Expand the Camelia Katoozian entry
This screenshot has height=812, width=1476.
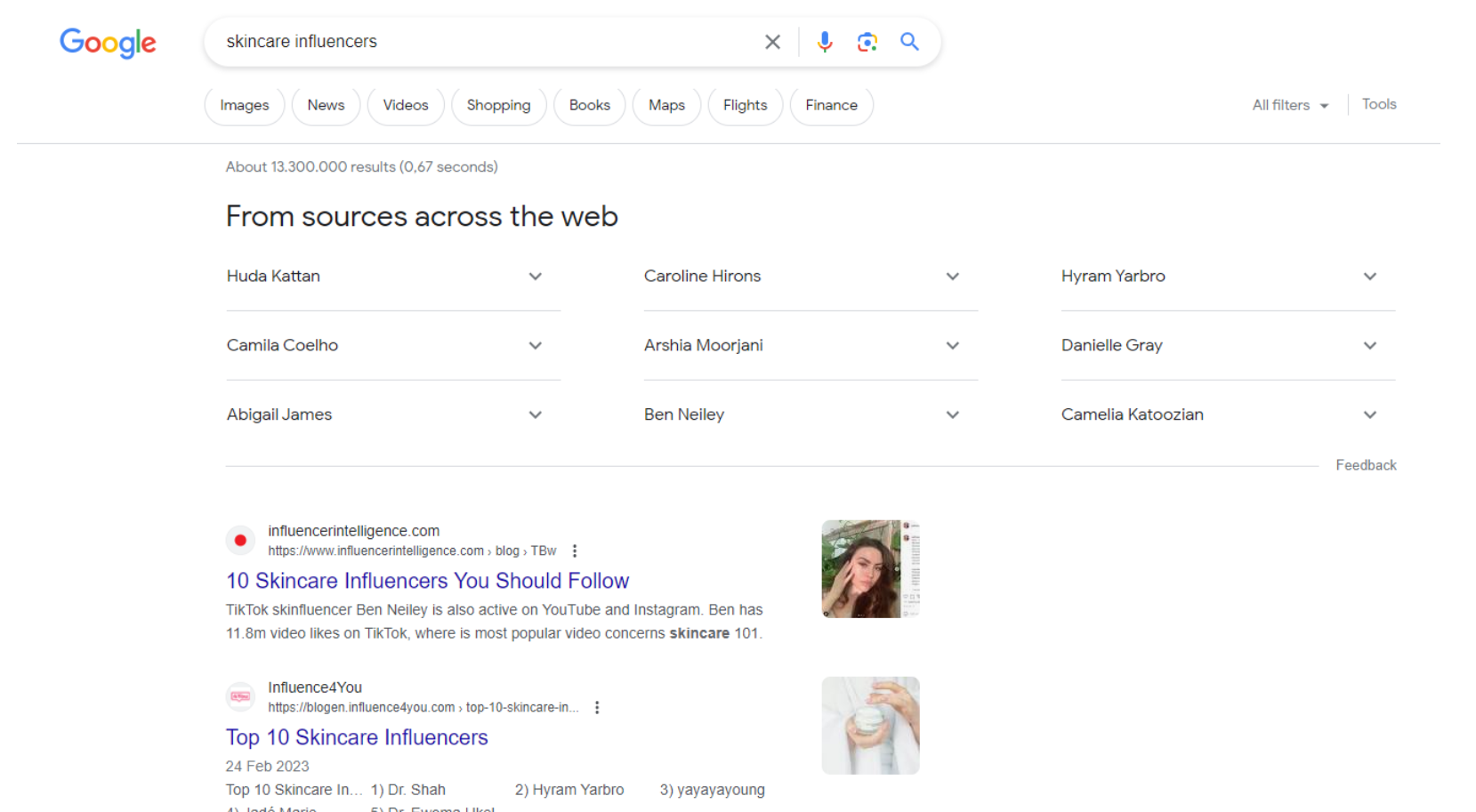(1228, 415)
